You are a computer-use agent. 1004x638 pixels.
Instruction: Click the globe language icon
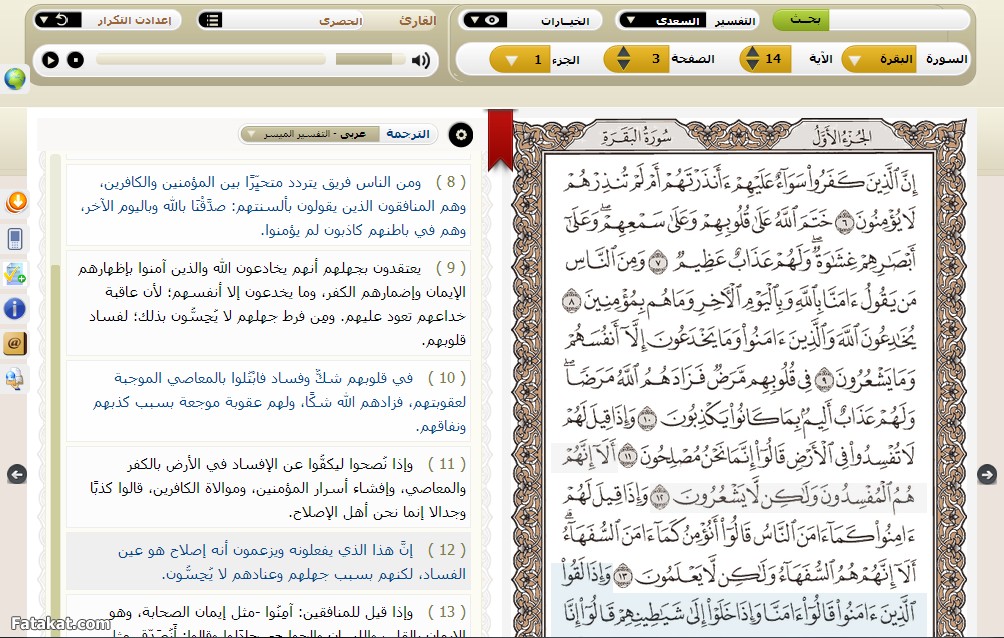click(15, 80)
